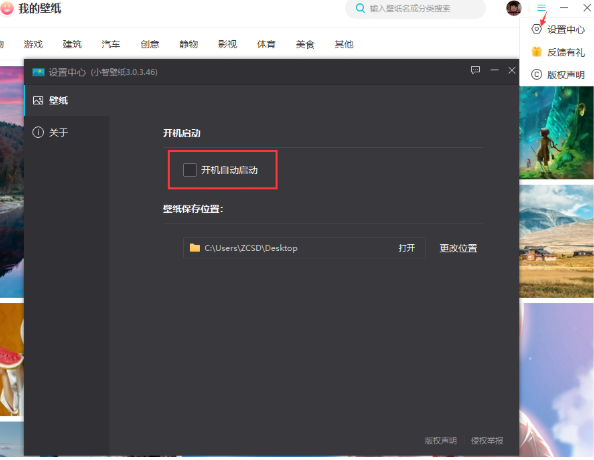The height and width of the screenshot is (460, 594).
Task: Open the hamburger menu icon
Action: [541, 8]
